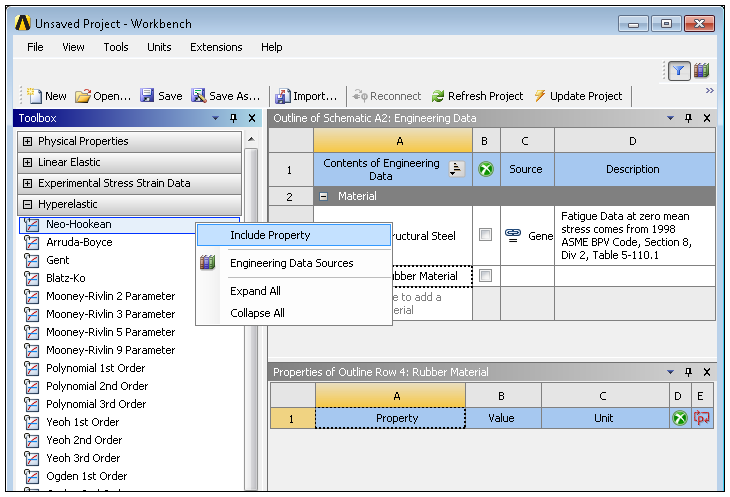The width and height of the screenshot is (730, 497).
Task: Open an existing project via Open icon
Action: pos(83,96)
